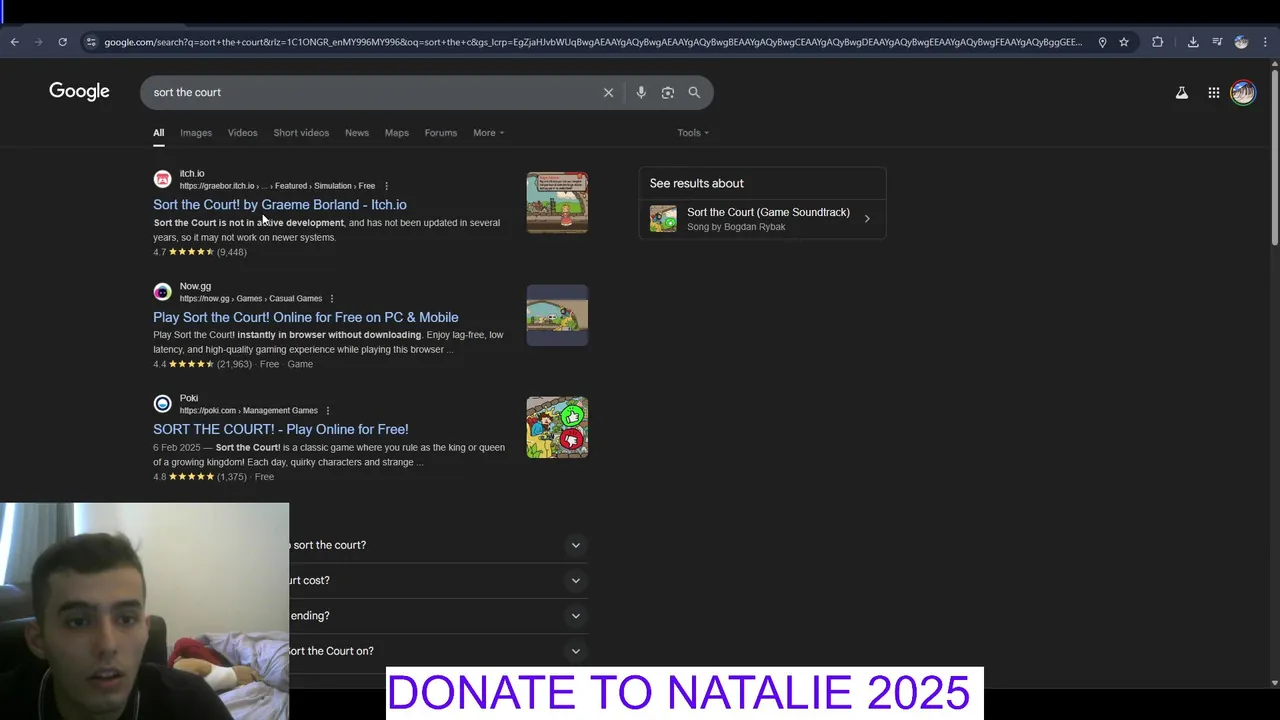Search by image with the lens icon
Viewport: 1280px width, 720px height.
[x=668, y=92]
